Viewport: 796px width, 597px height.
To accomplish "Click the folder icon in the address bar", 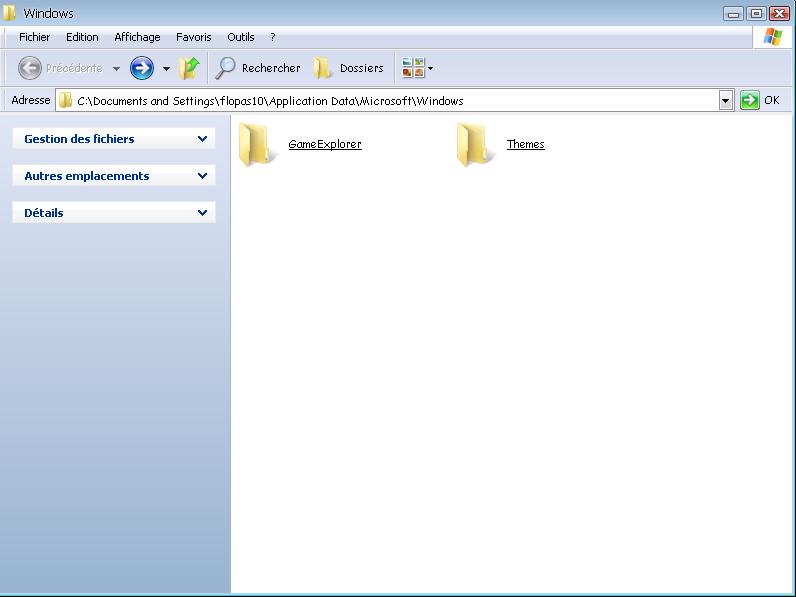I will (x=65, y=101).
